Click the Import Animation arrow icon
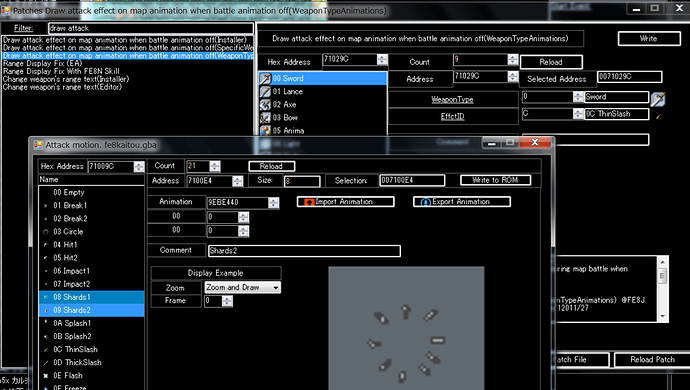 click(309, 202)
